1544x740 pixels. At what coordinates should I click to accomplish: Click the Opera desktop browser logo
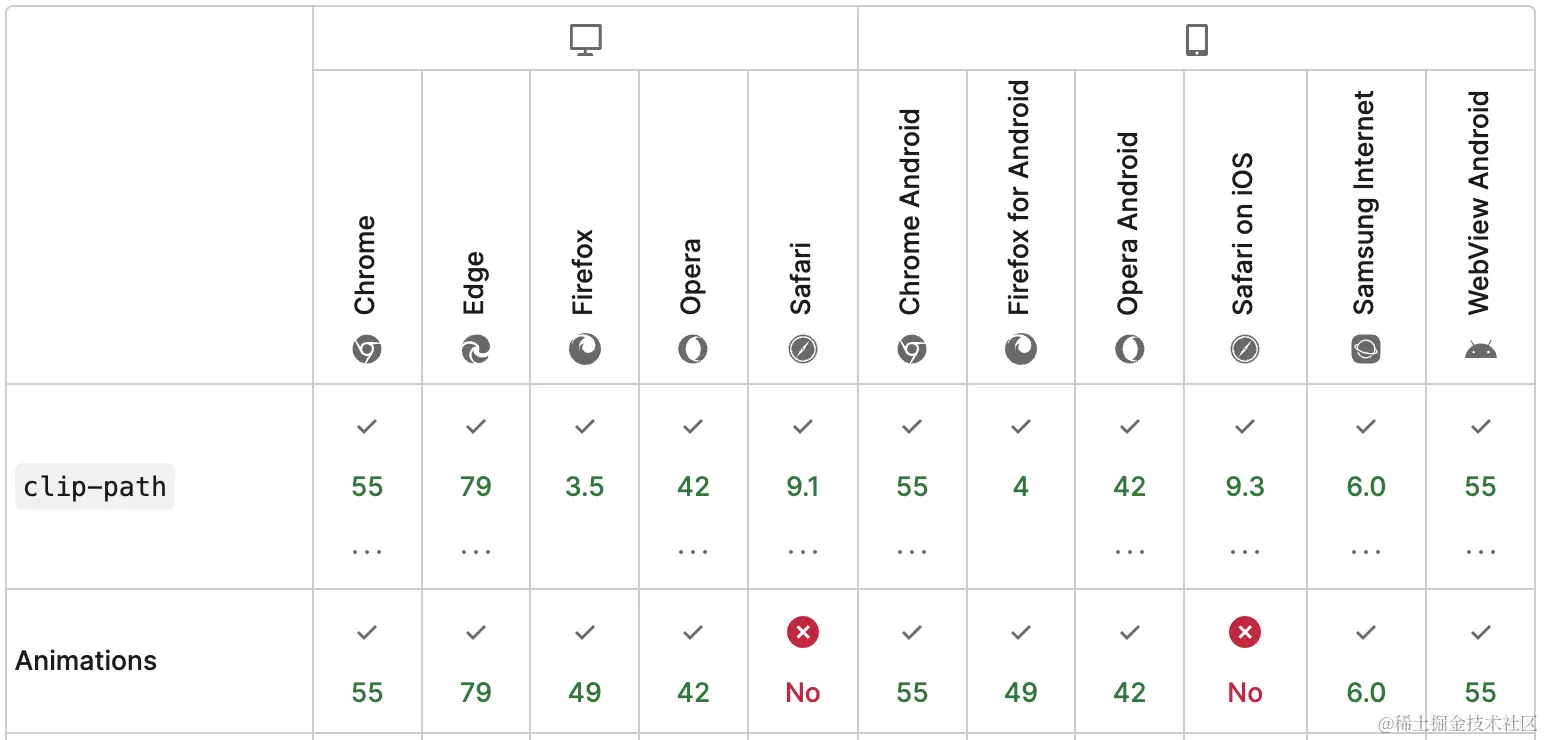pyautogui.click(x=693, y=349)
